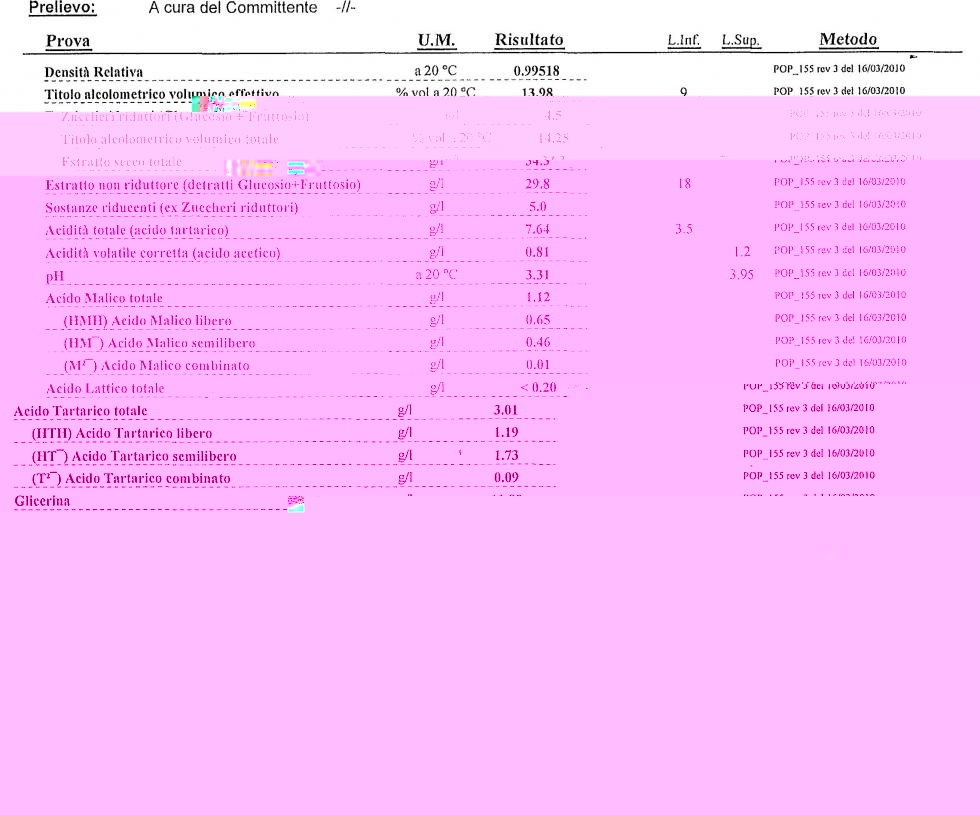Click the underlined Prelievo label

point(62,8)
